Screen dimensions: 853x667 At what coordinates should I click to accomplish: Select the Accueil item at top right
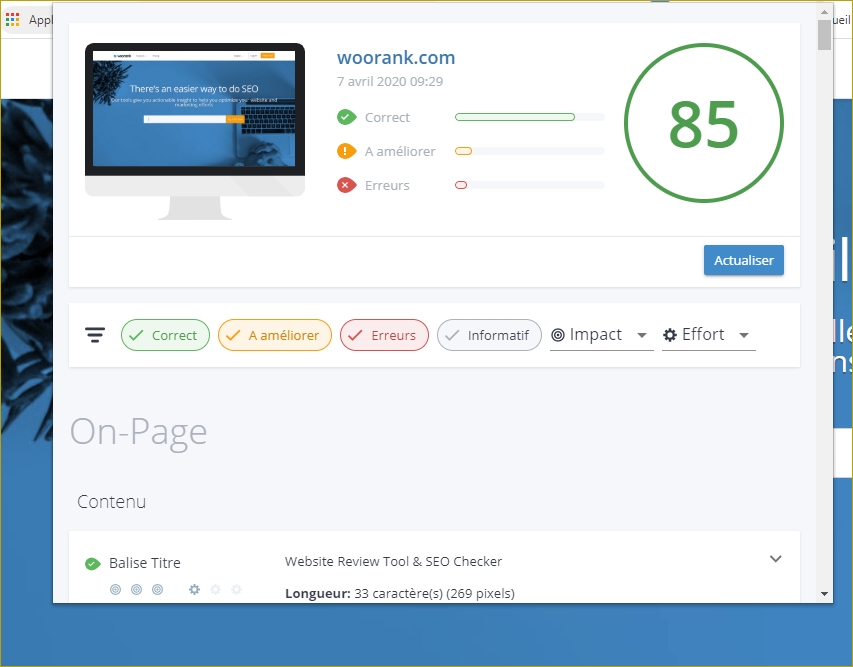pyautogui.click(x=840, y=18)
